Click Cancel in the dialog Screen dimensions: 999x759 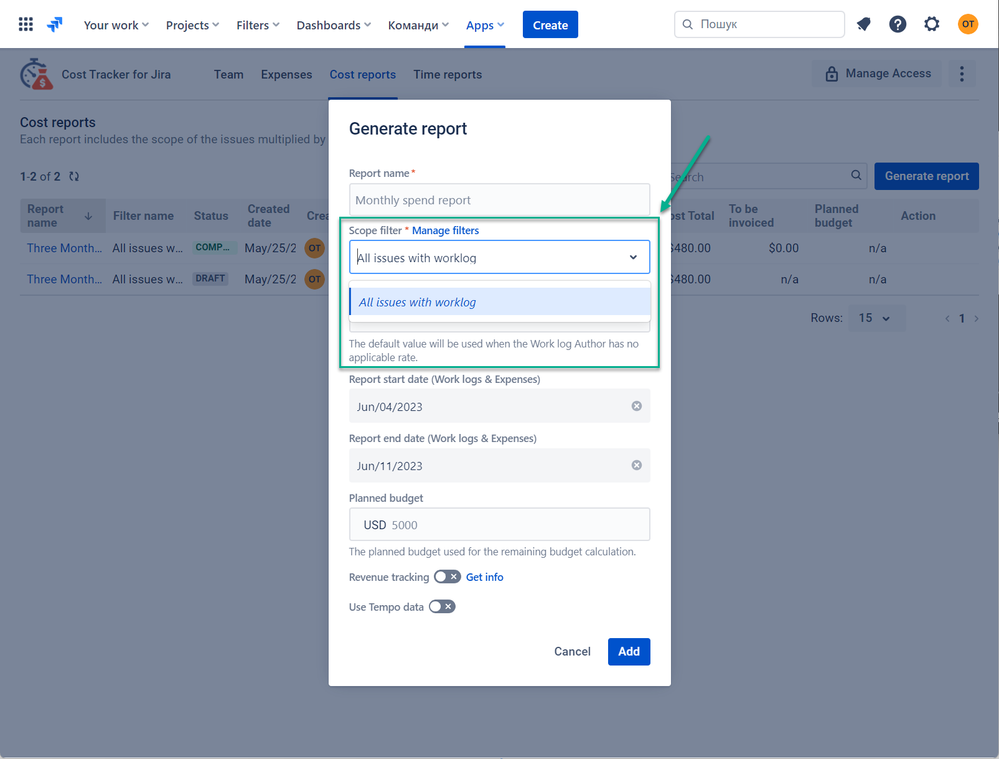pyautogui.click(x=572, y=651)
